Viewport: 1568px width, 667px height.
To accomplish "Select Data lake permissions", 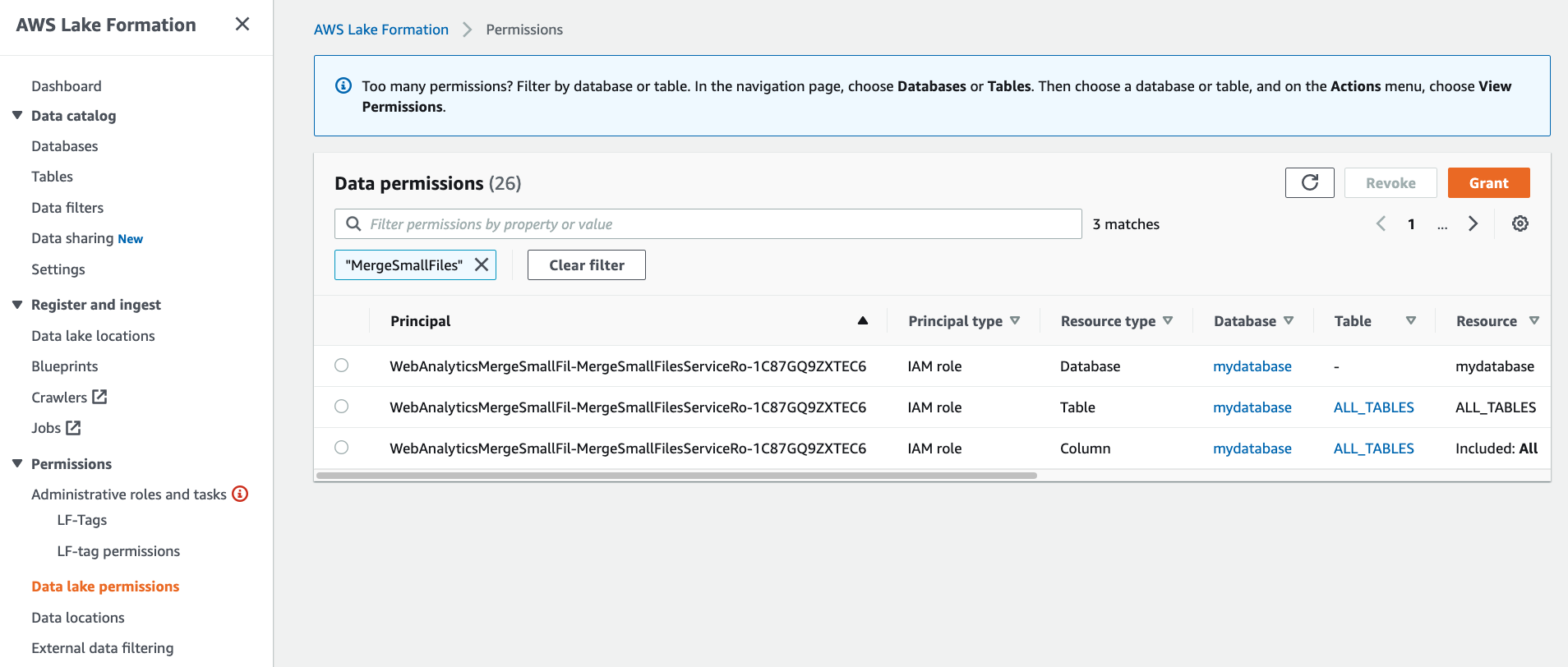I will (x=105, y=586).
